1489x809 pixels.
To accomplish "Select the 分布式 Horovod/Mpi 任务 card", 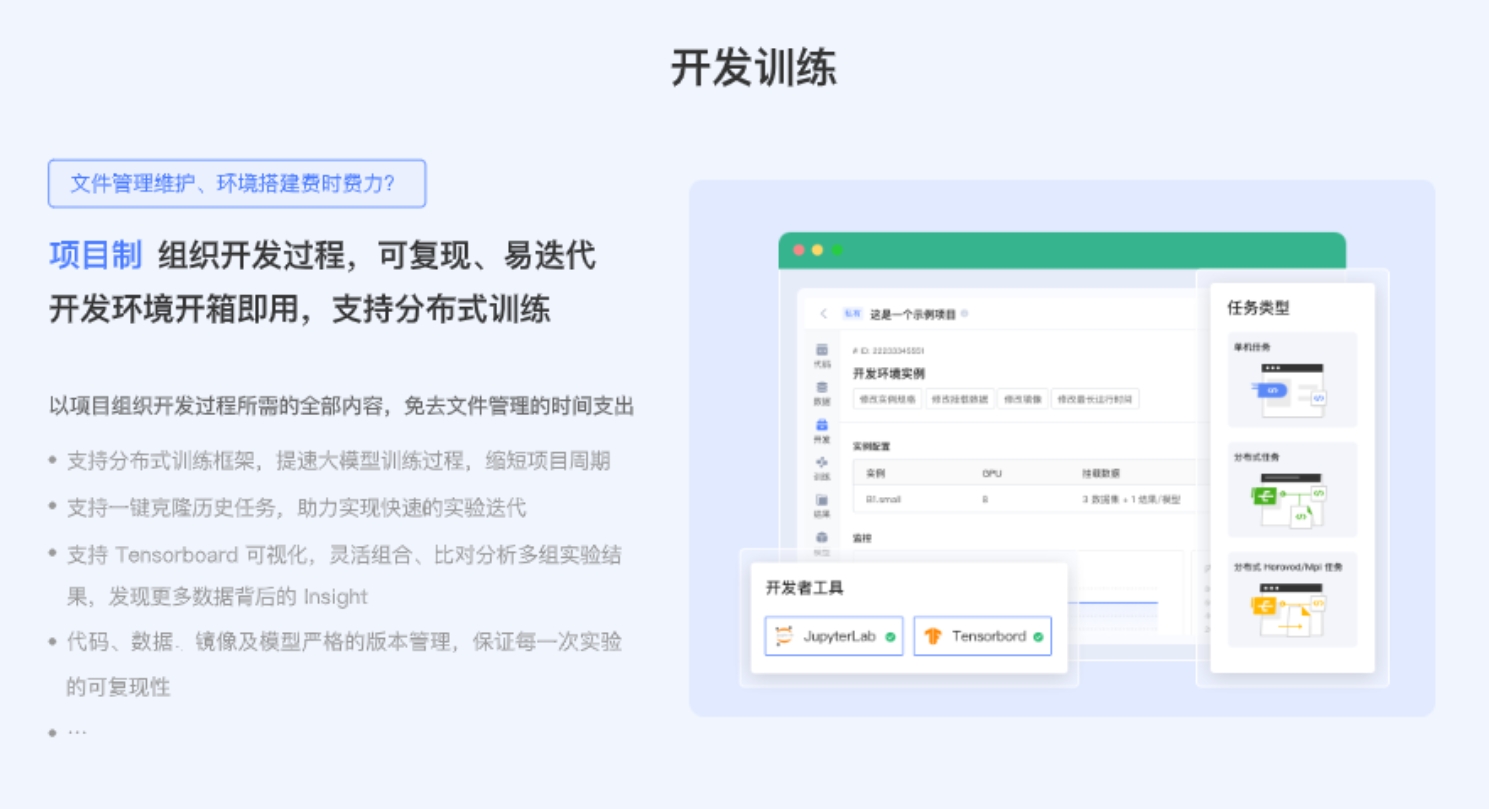I will click(1292, 600).
